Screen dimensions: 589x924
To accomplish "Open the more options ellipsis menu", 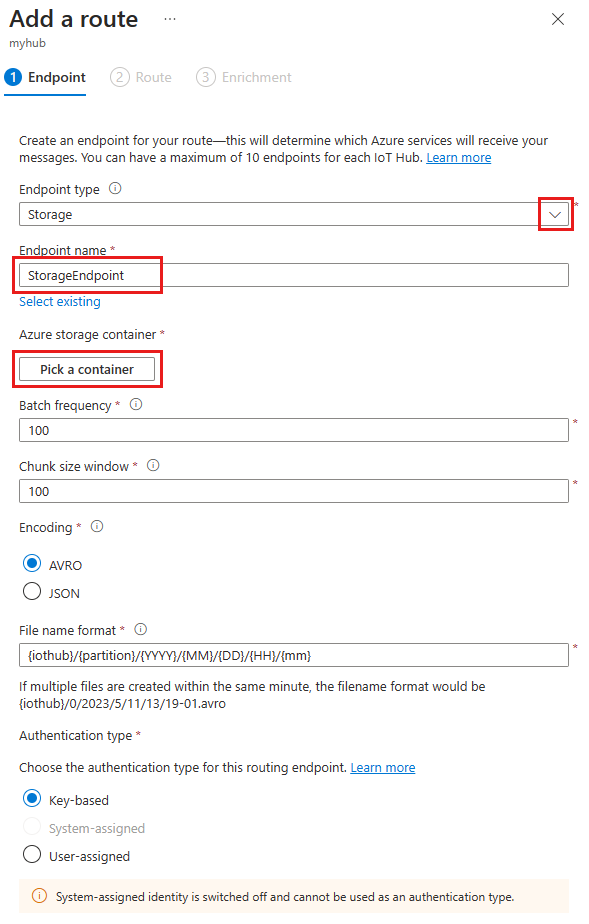I will [x=169, y=18].
